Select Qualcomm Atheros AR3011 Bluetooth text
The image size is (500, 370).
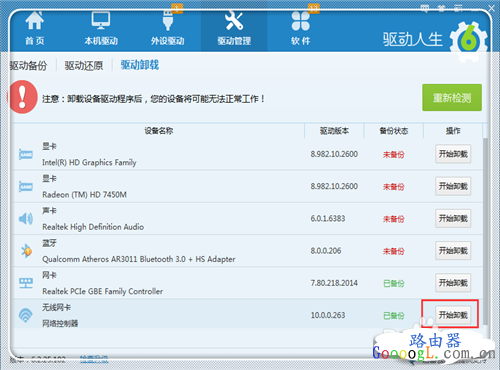click(139, 259)
